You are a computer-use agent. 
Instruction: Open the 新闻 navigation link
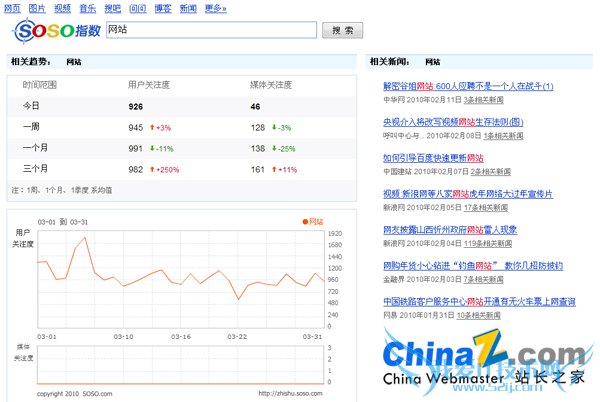point(188,8)
